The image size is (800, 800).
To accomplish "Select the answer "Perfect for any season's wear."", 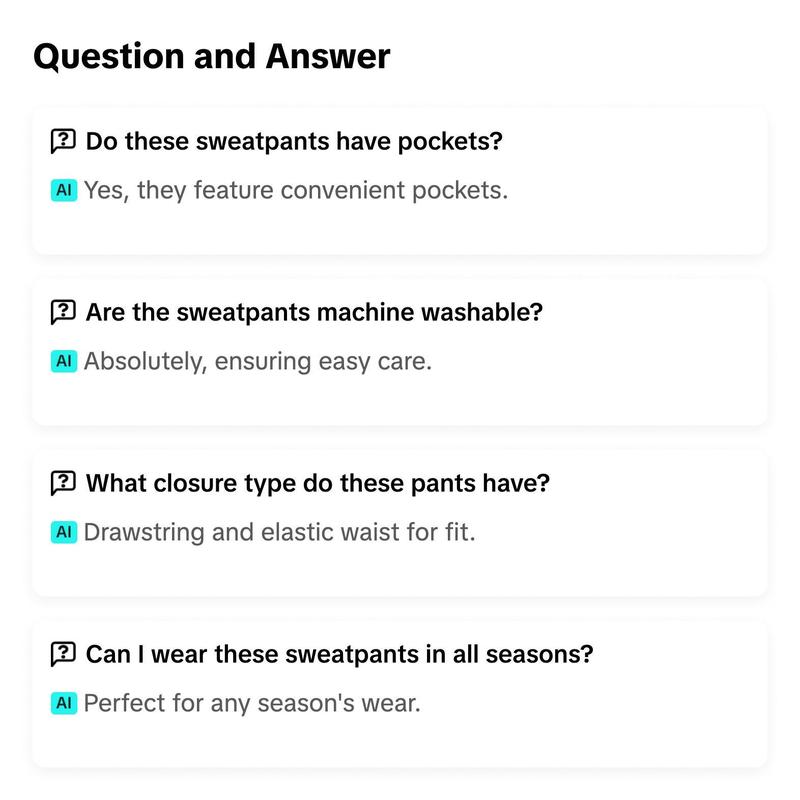I will pos(252,703).
